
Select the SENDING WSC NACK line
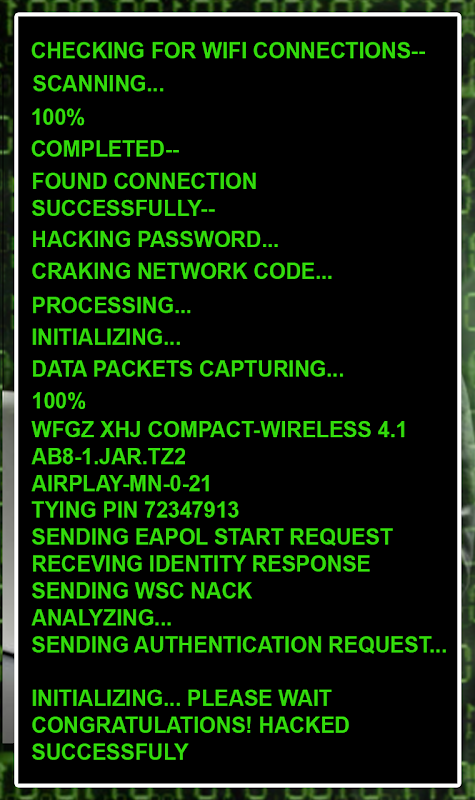pyautogui.click(x=142, y=590)
